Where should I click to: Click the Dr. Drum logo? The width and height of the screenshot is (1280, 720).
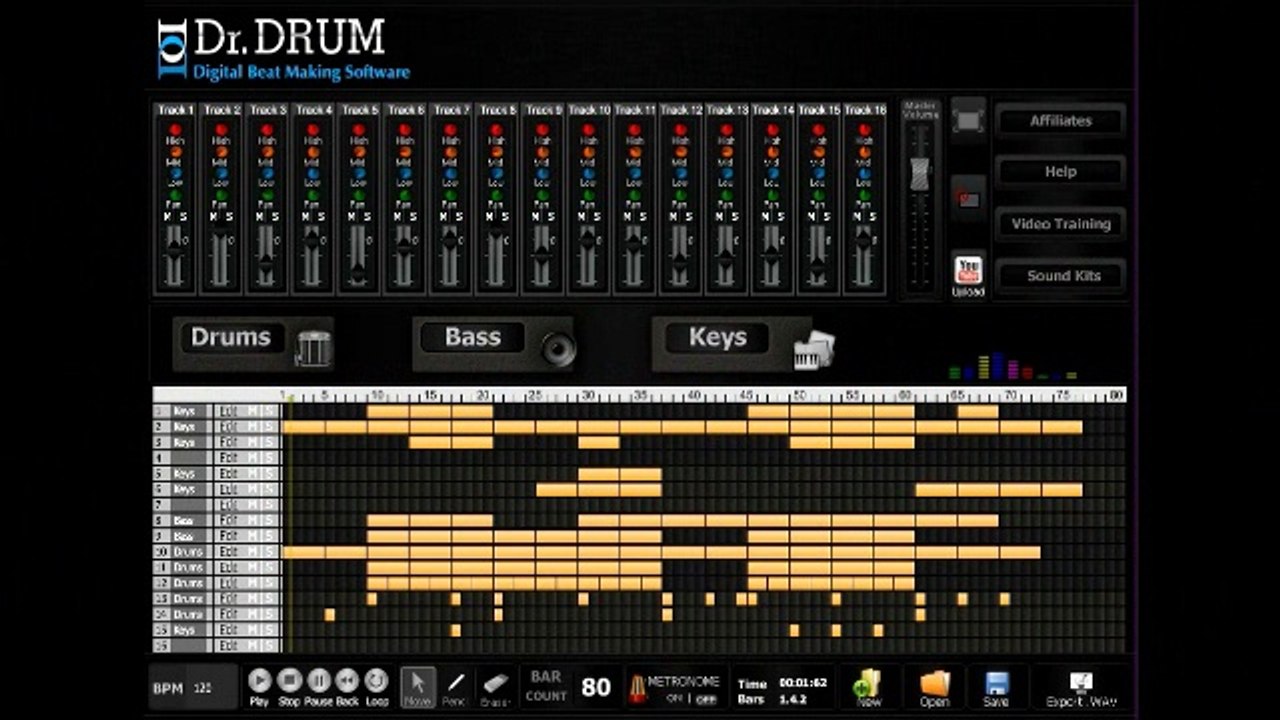coord(271,39)
